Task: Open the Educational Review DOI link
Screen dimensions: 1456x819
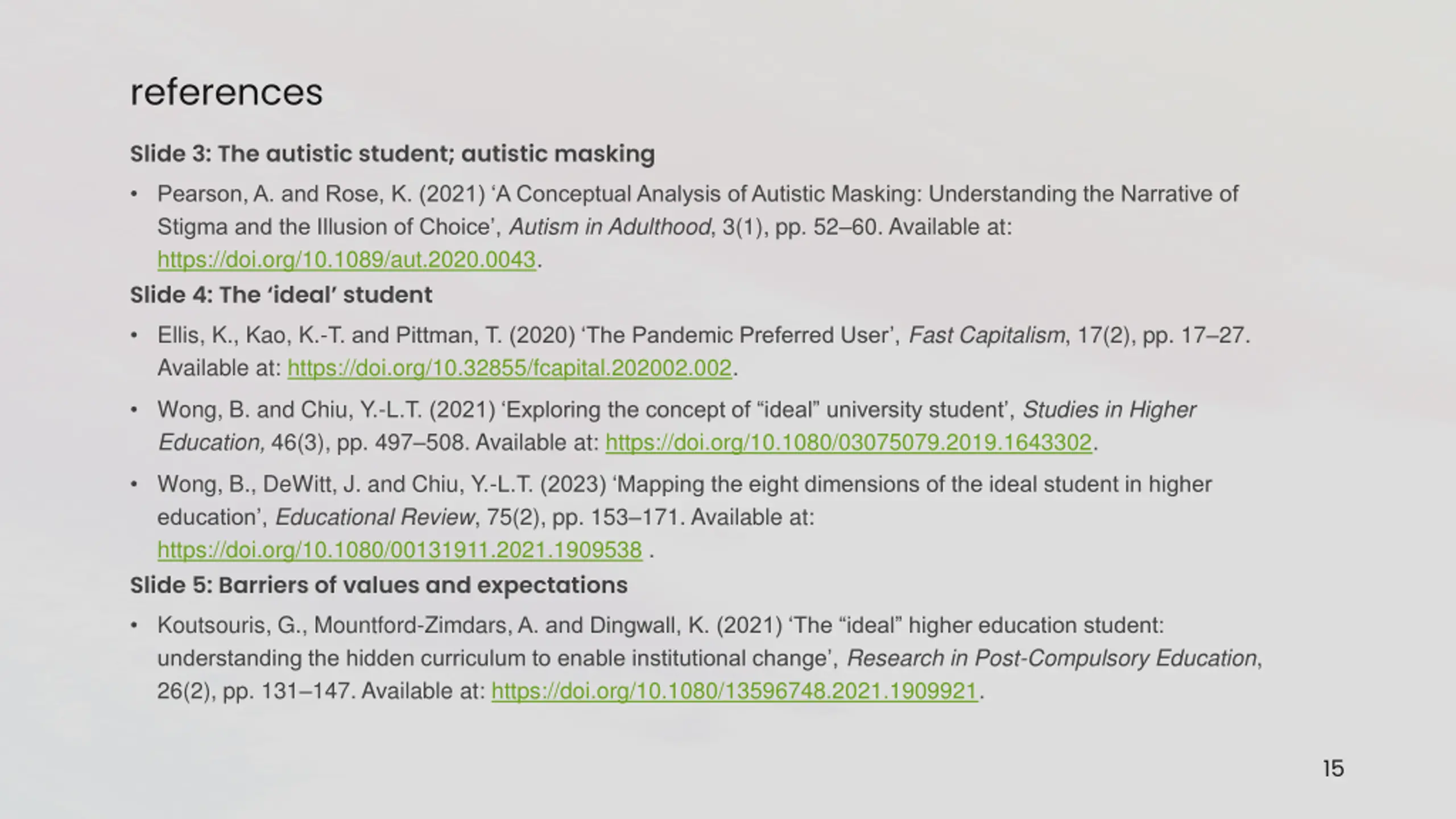Action: [400, 550]
